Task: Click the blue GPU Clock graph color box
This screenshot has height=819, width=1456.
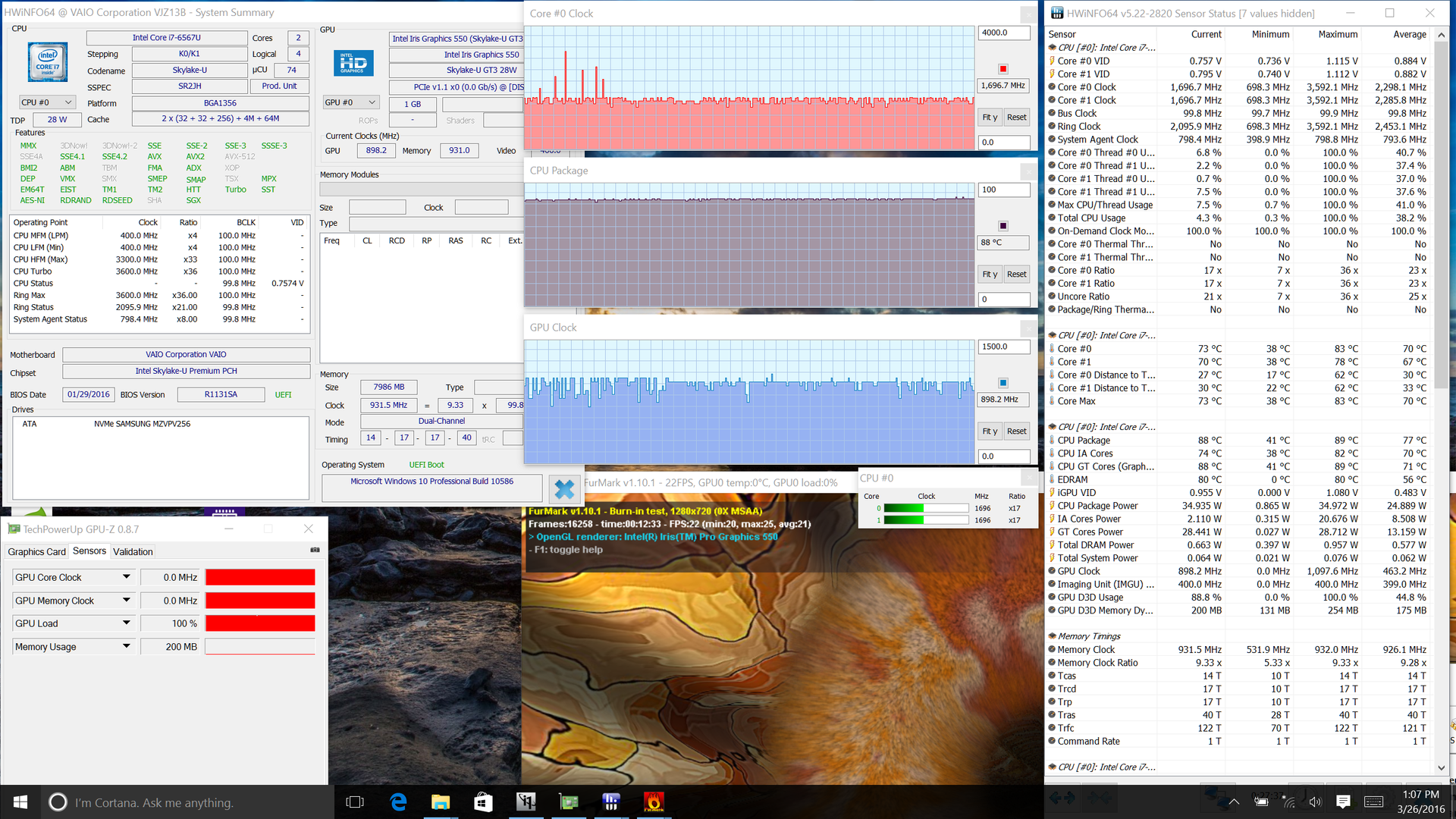Action: pyautogui.click(x=1003, y=383)
